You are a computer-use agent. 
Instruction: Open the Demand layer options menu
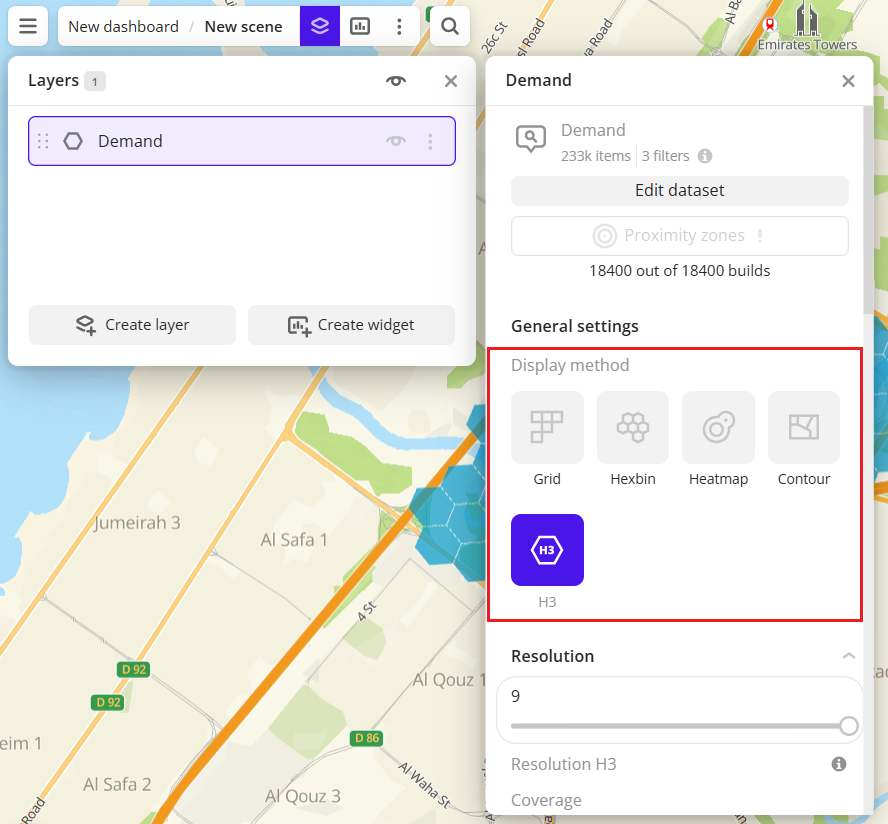click(431, 141)
